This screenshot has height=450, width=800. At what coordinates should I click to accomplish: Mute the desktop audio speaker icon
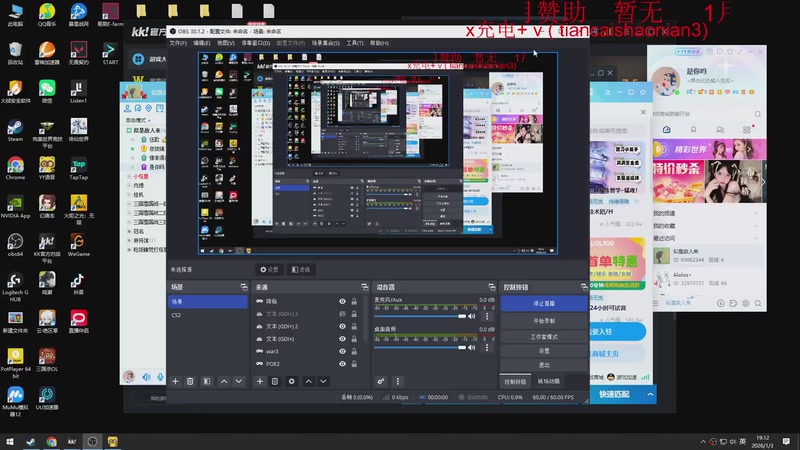click(x=472, y=347)
